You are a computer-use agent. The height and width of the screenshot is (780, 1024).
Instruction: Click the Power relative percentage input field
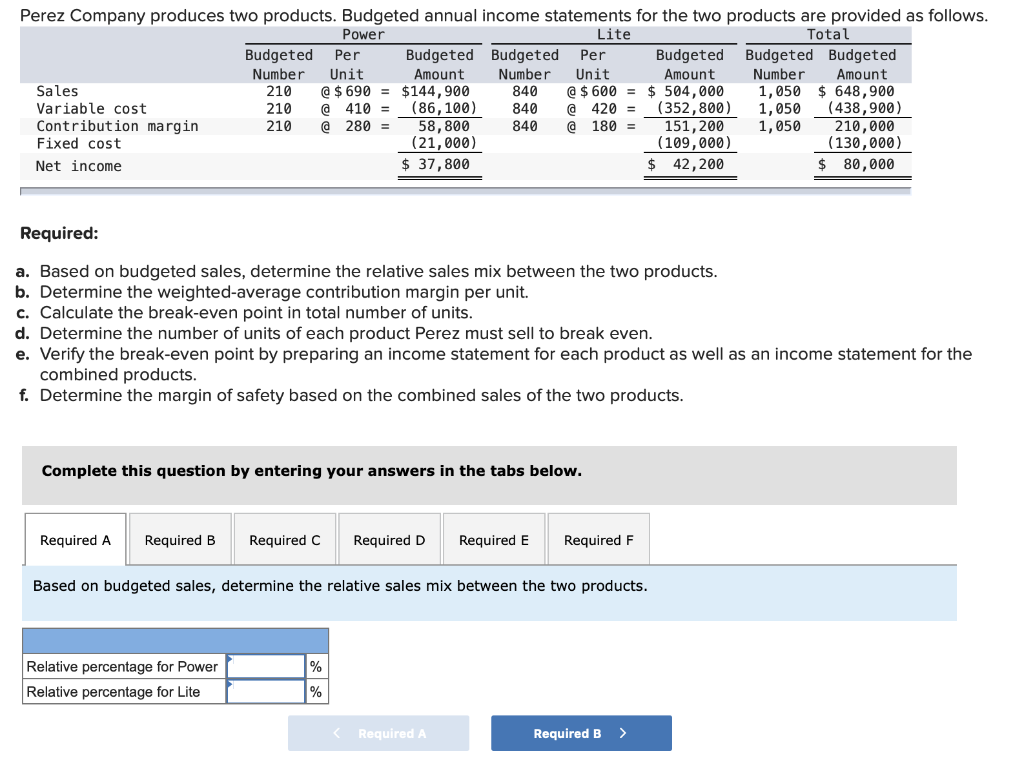[x=264, y=666]
